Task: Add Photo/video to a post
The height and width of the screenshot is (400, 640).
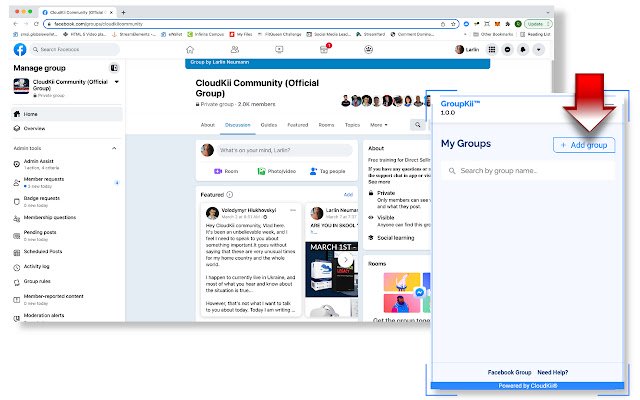Action: 277,171
